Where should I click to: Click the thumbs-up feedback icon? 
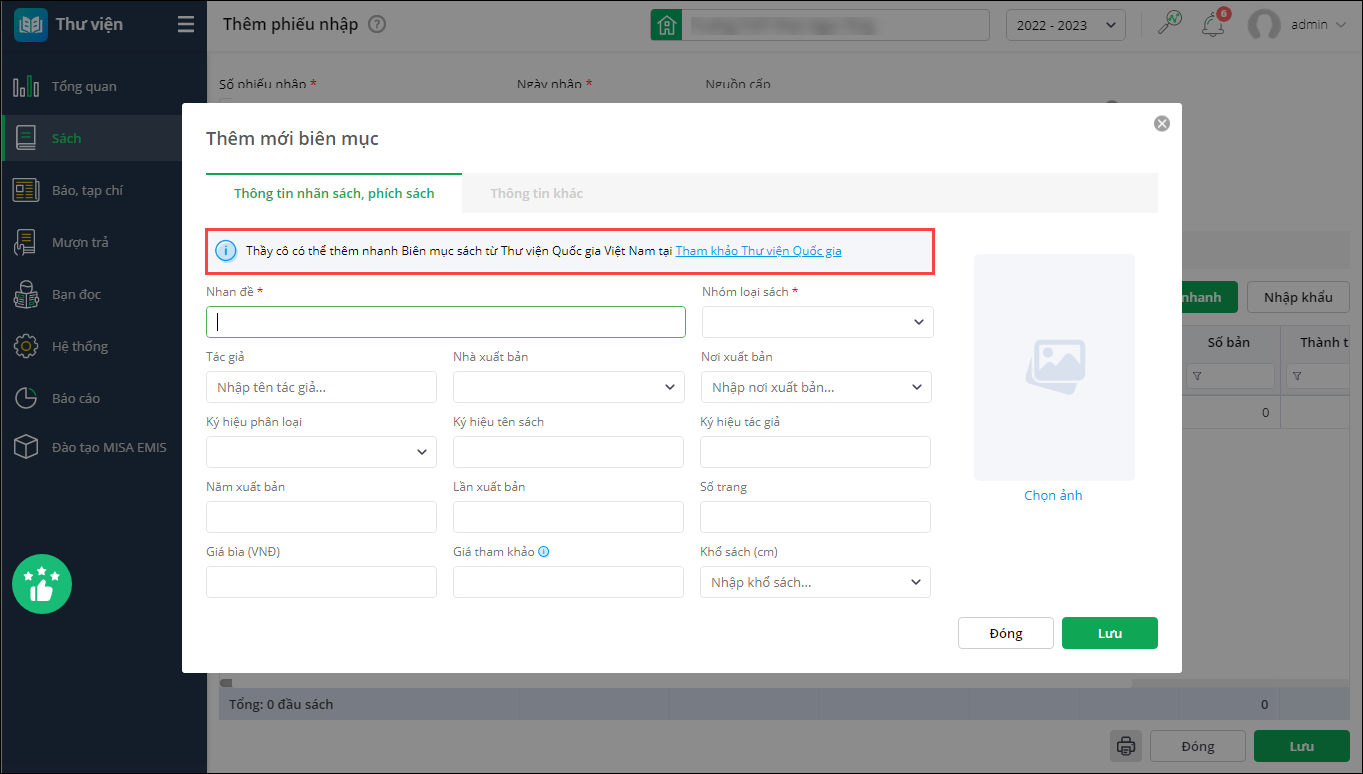pyautogui.click(x=41, y=584)
